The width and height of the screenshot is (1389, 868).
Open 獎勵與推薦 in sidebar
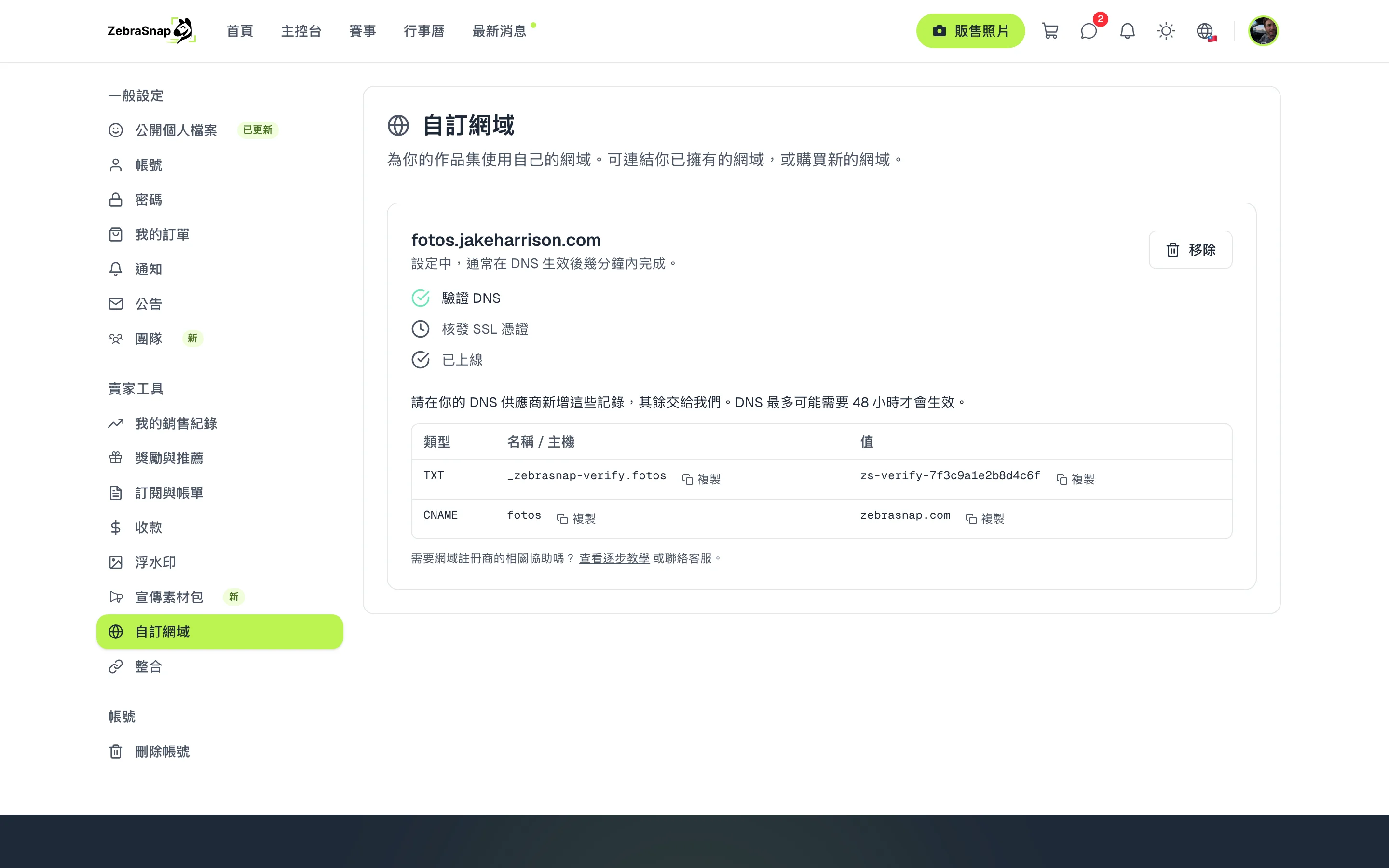220,458
